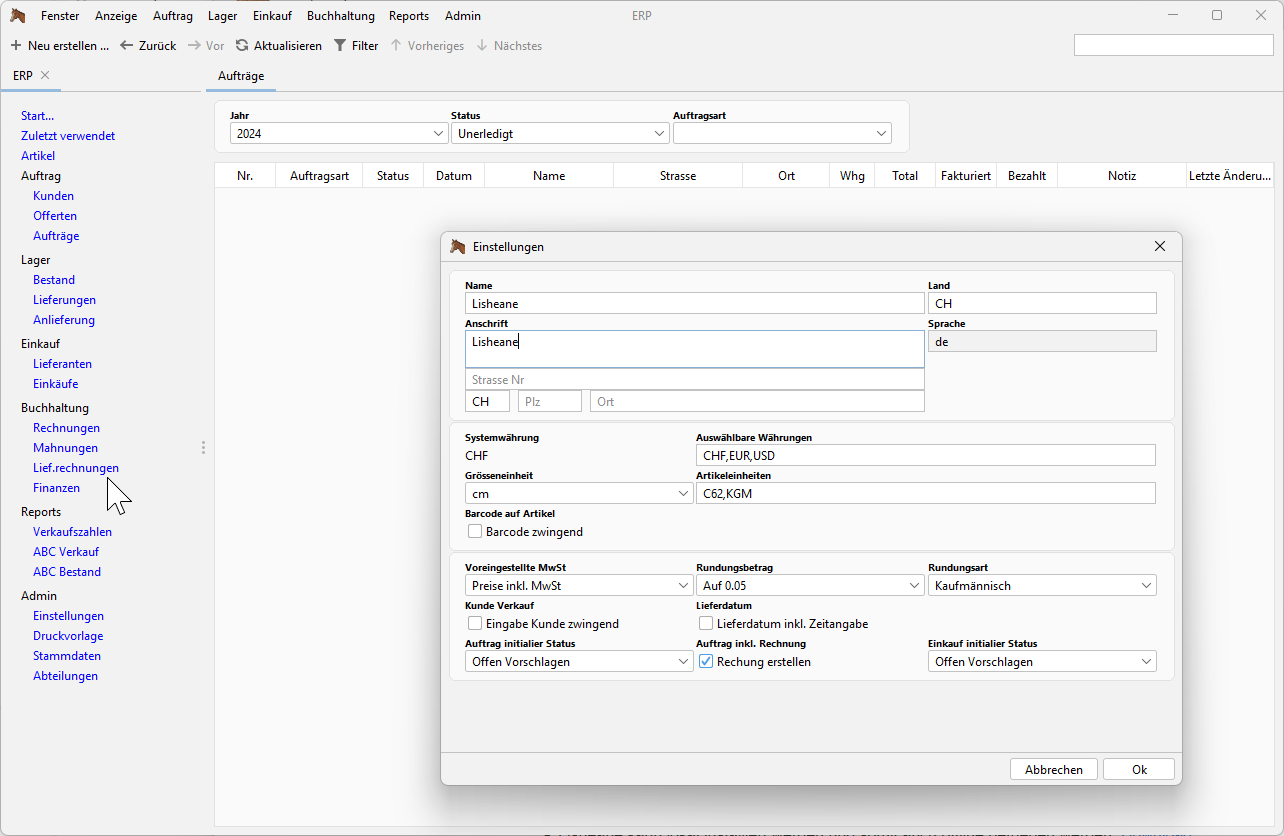Open the Lief.rechnungen sidebar link
Image resolution: width=1284 pixels, height=836 pixels.
[x=76, y=468]
